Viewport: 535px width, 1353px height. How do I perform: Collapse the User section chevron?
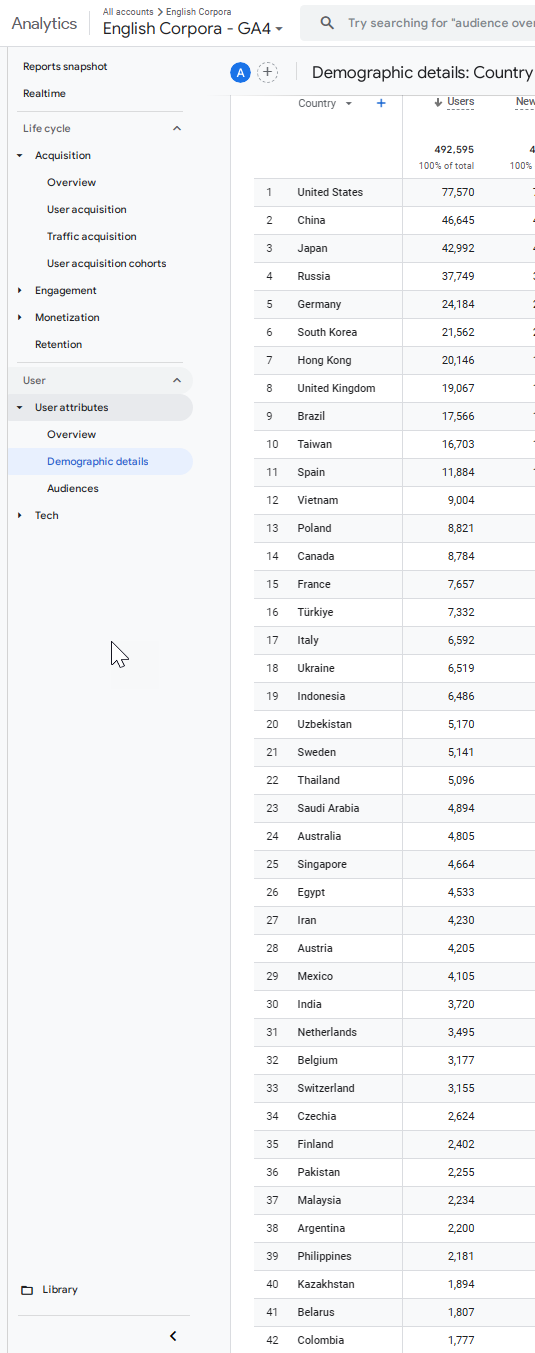click(177, 380)
